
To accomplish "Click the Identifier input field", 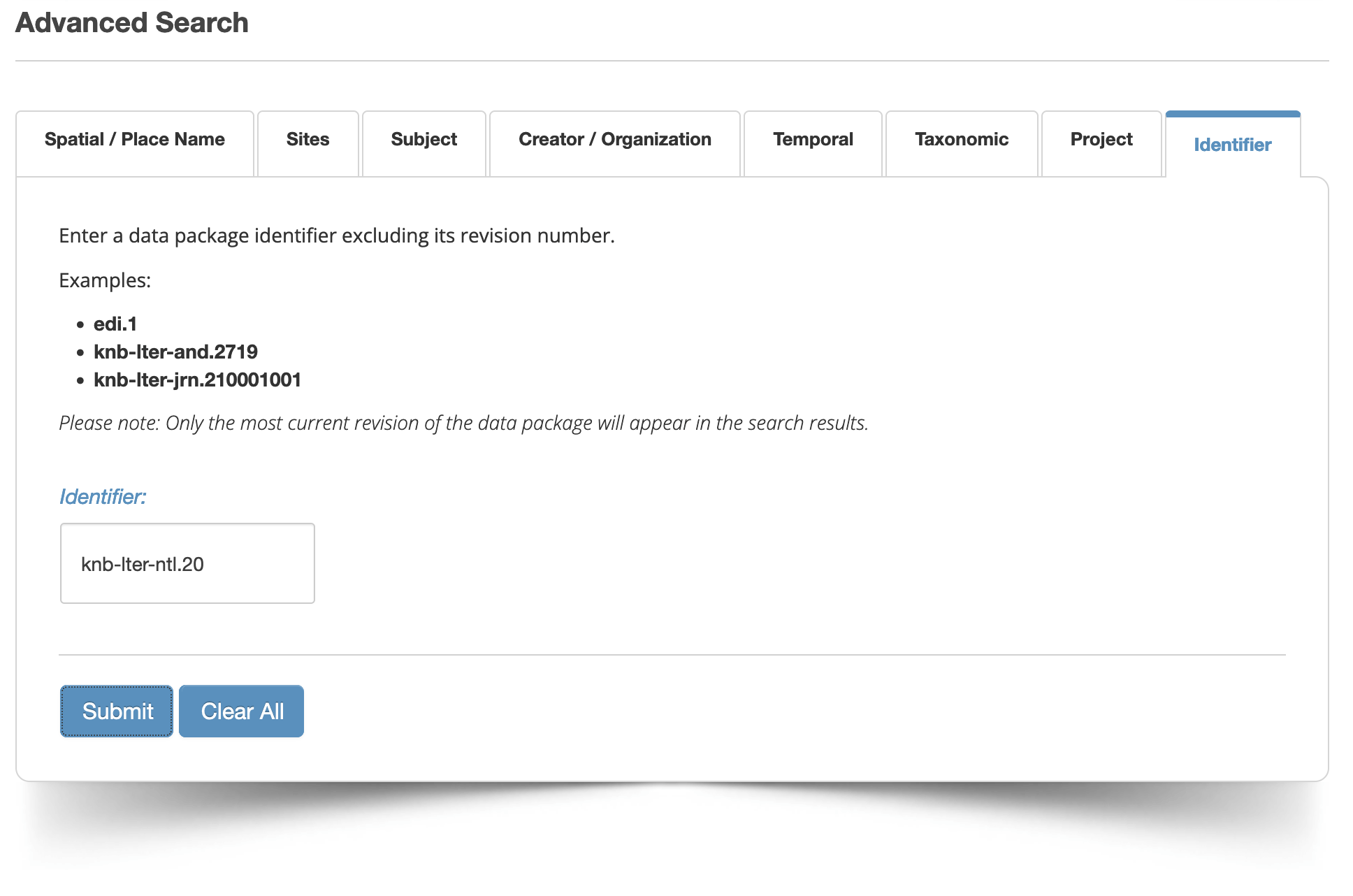I will pos(187,563).
